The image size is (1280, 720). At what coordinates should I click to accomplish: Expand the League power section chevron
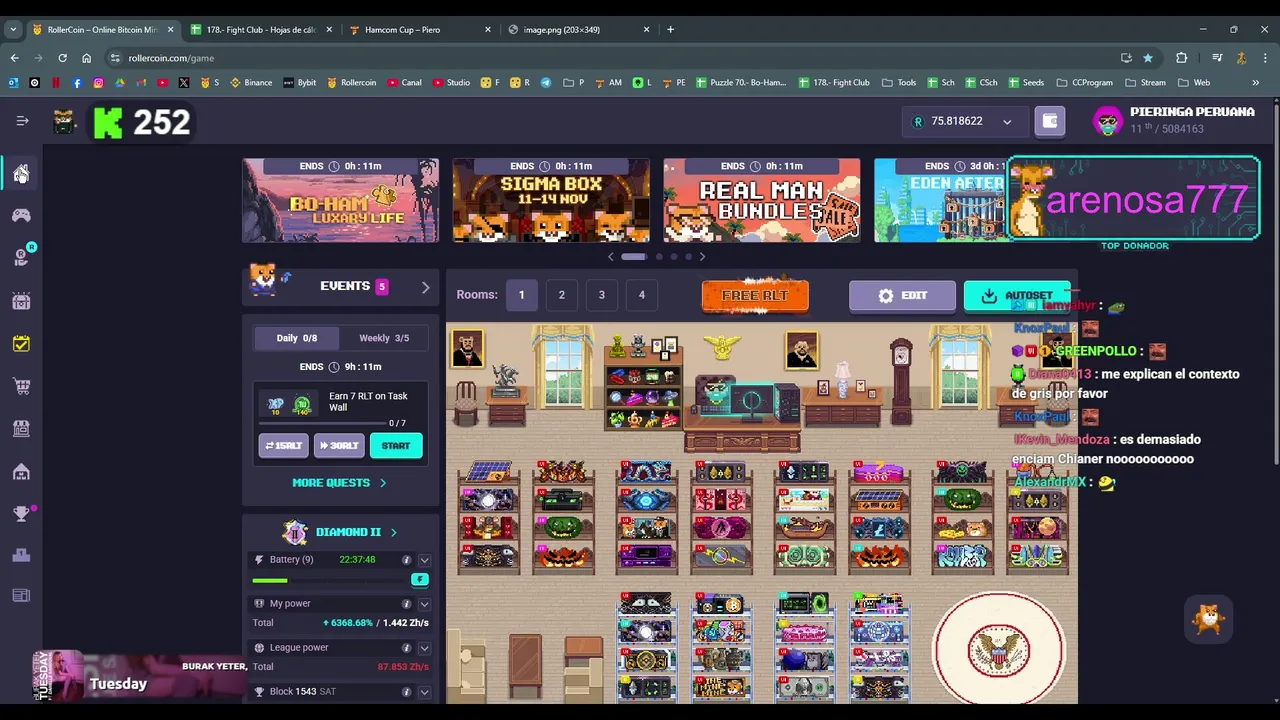click(424, 648)
